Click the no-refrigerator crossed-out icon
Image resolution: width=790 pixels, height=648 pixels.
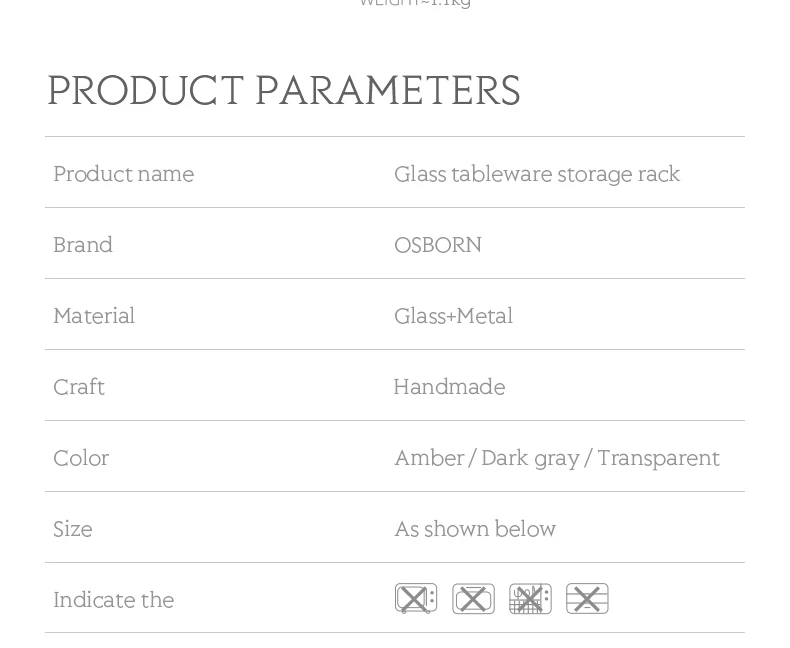(587, 598)
